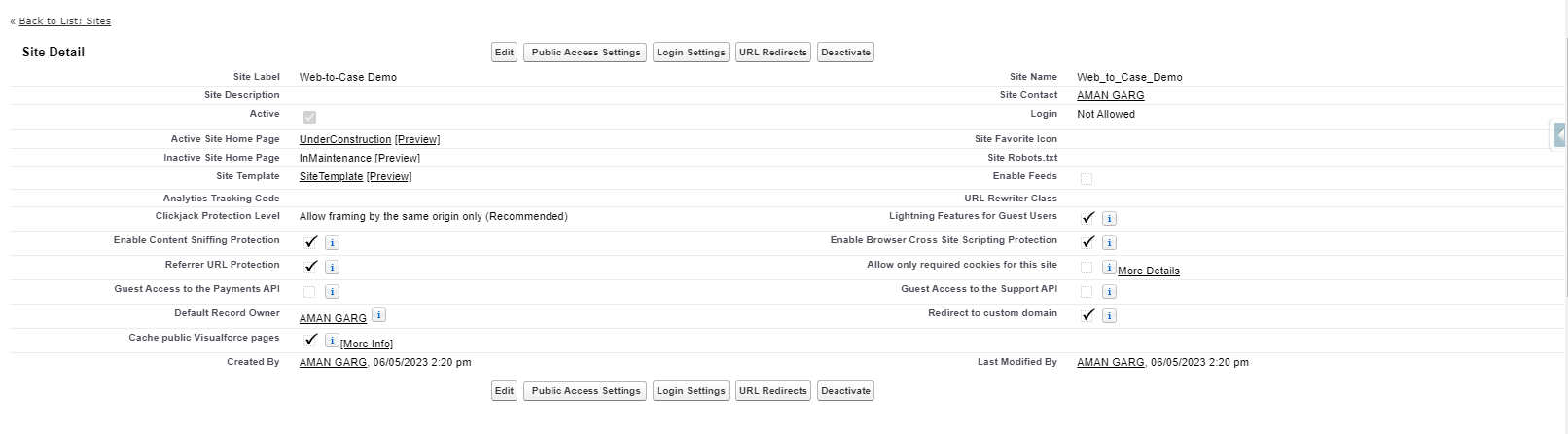The width and height of the screenshot is (1568, 434).
Task: Toggle Allow only required cookies checkbox
Action: 1087,268
